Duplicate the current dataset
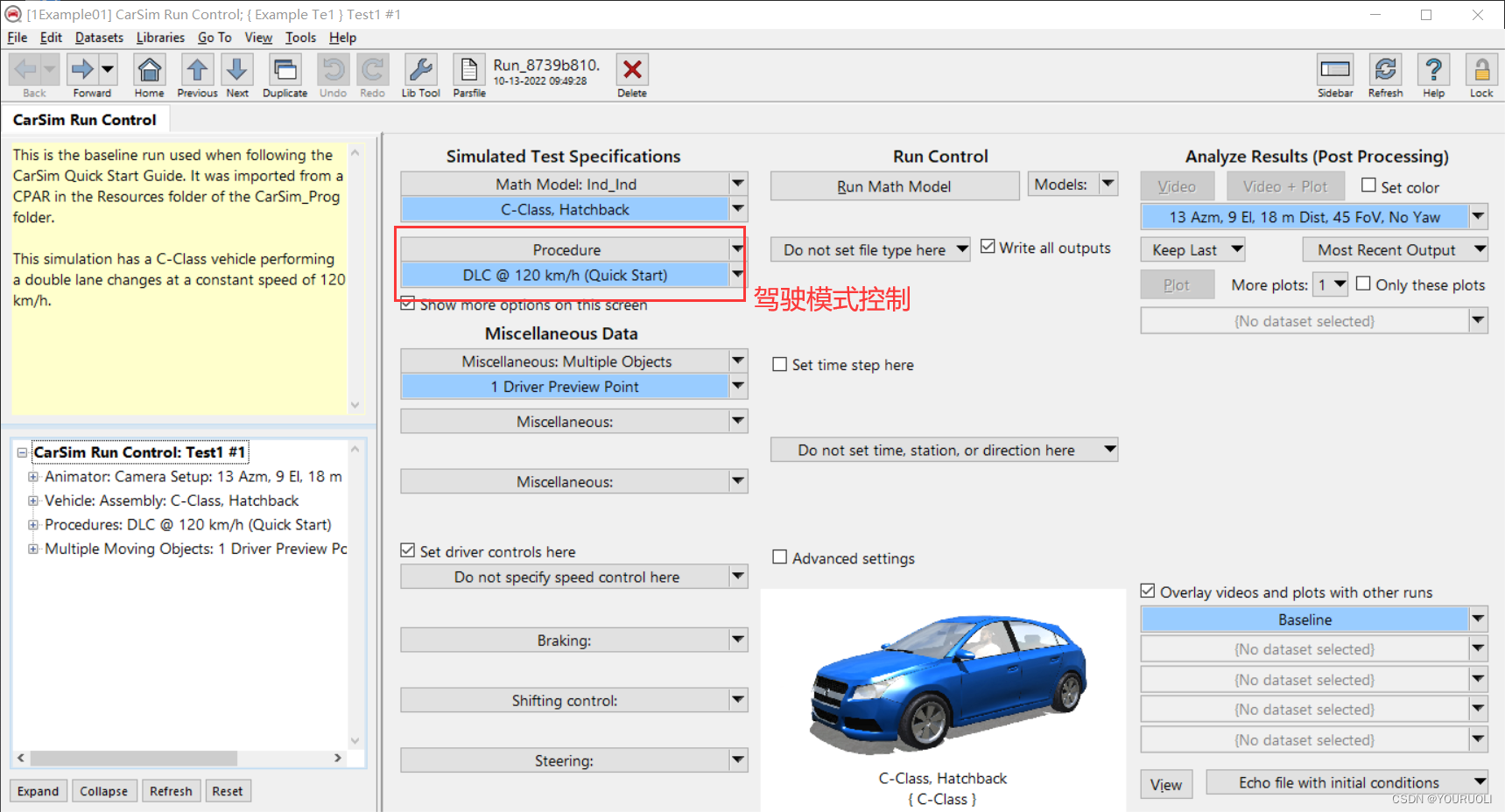The height and width of the screenshot is (812, 1505). click(285, 70)
